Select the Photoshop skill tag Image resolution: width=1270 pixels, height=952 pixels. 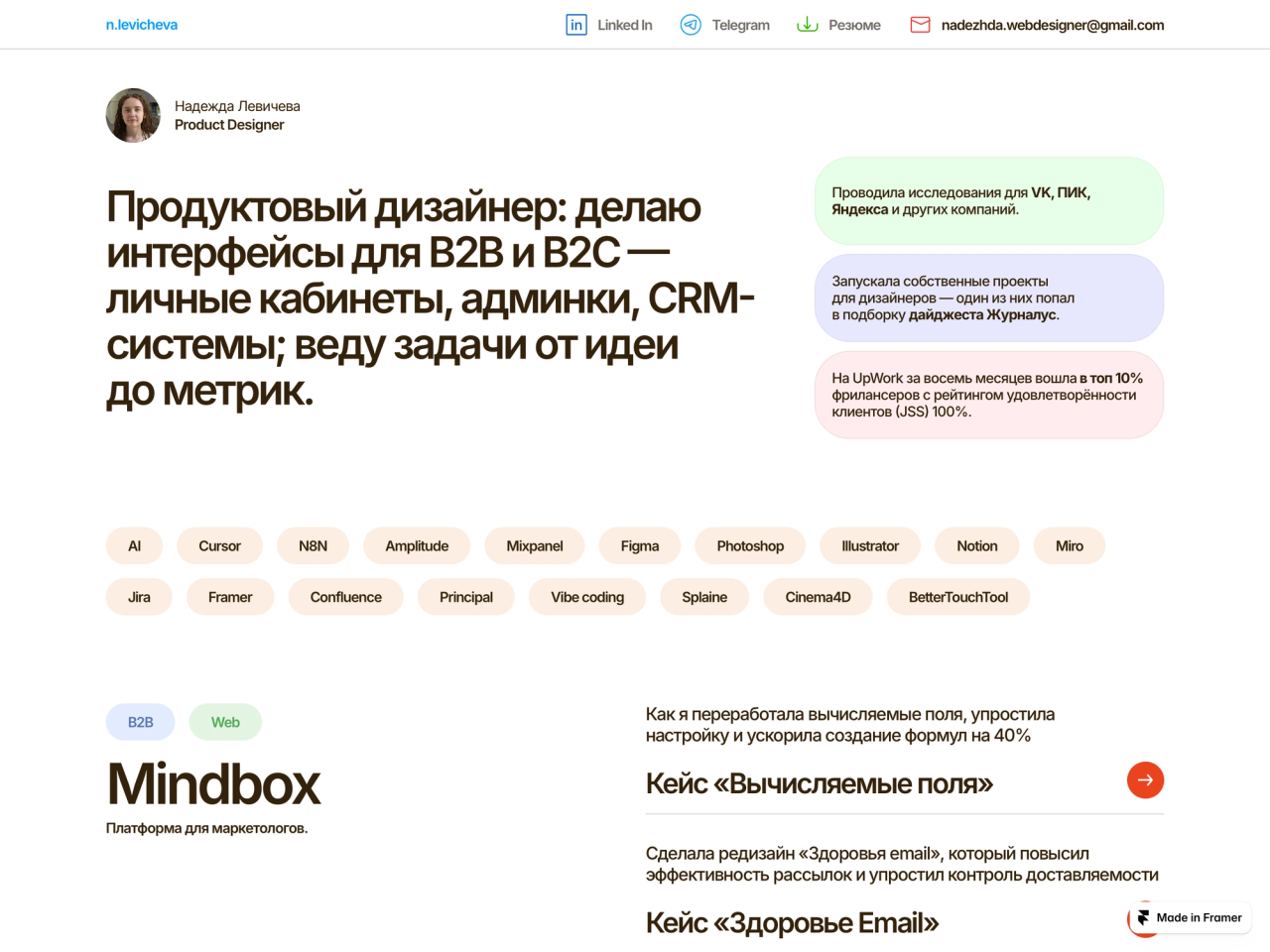(x=750, y=546)
